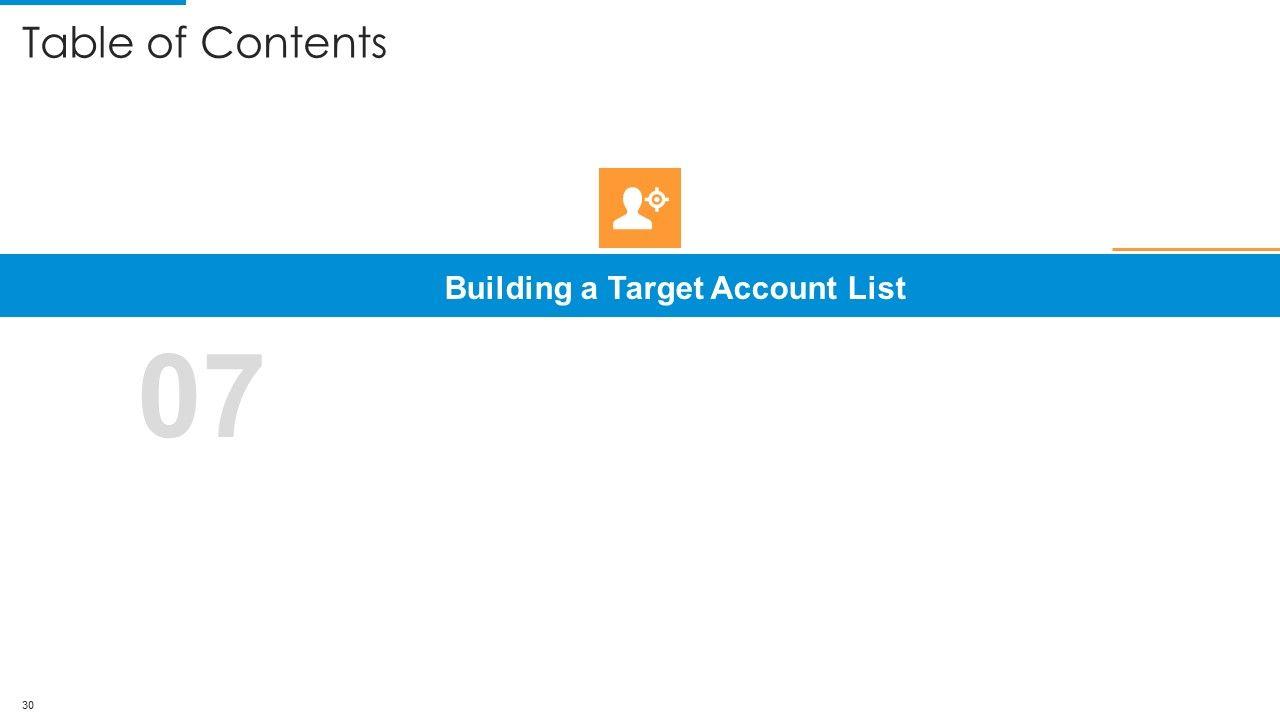This screenshot has width=1280, height=720.
Task: Click the word 'Target' in the banner
Action: (x=655, y=288)
